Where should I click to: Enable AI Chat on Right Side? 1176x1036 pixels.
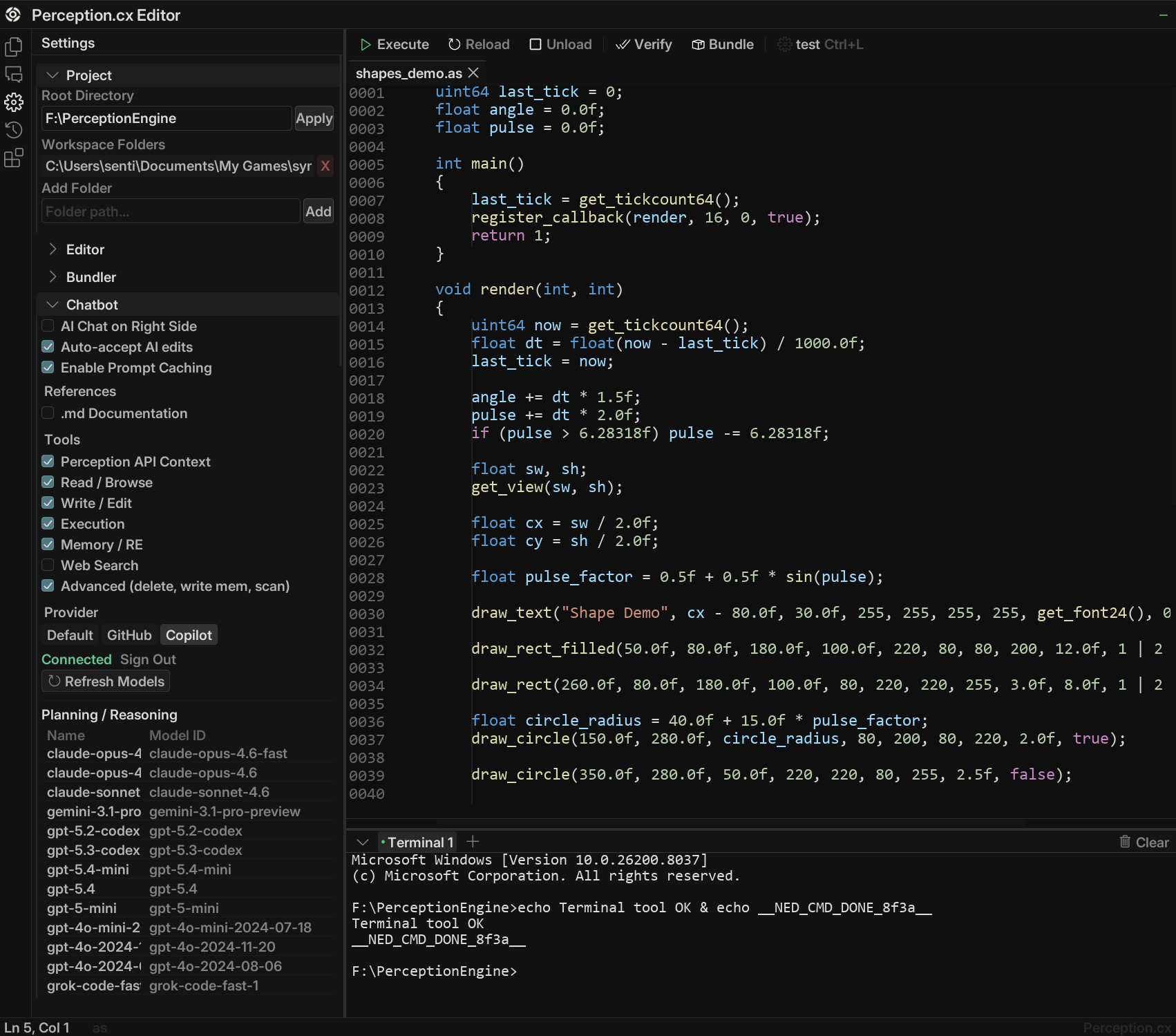48,326
